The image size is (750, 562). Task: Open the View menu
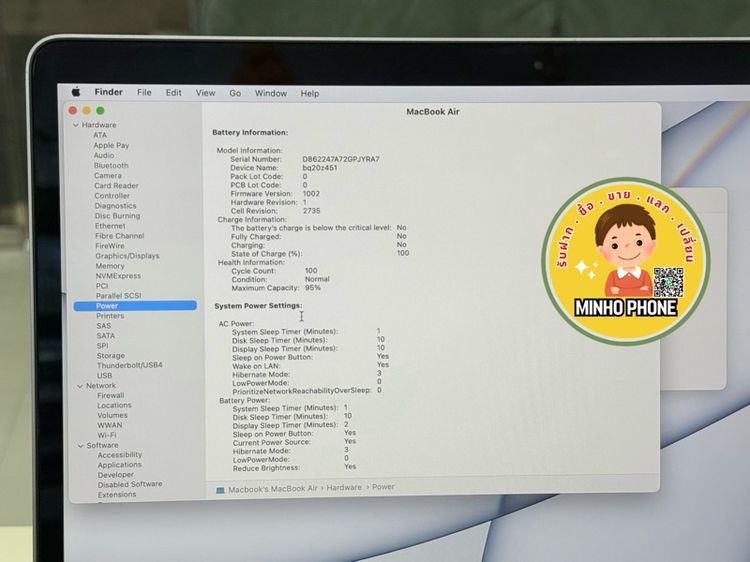(205, 93)
